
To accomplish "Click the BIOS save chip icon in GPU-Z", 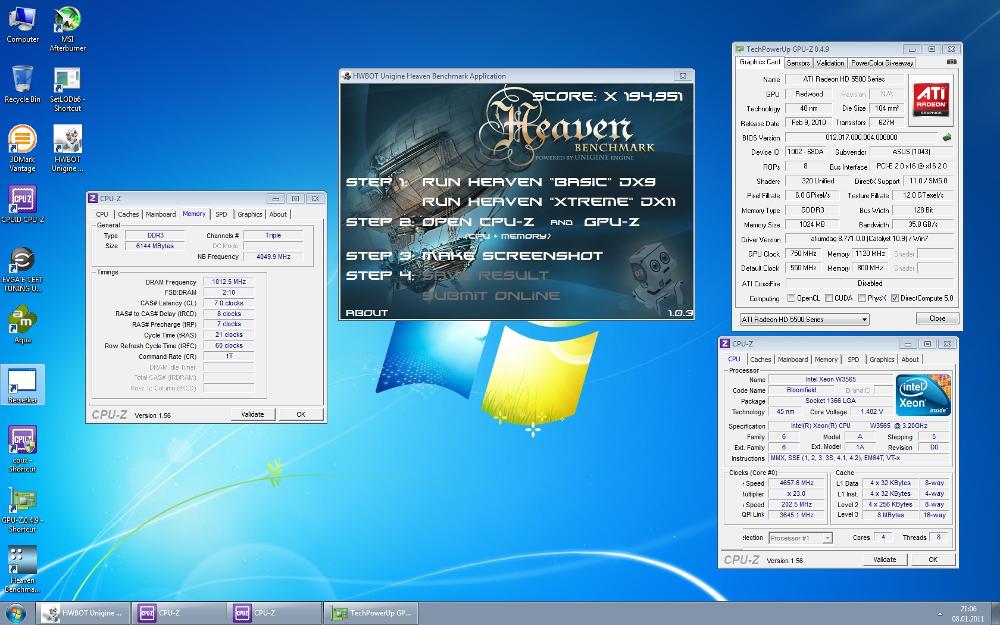I will [x=947, y=137].
